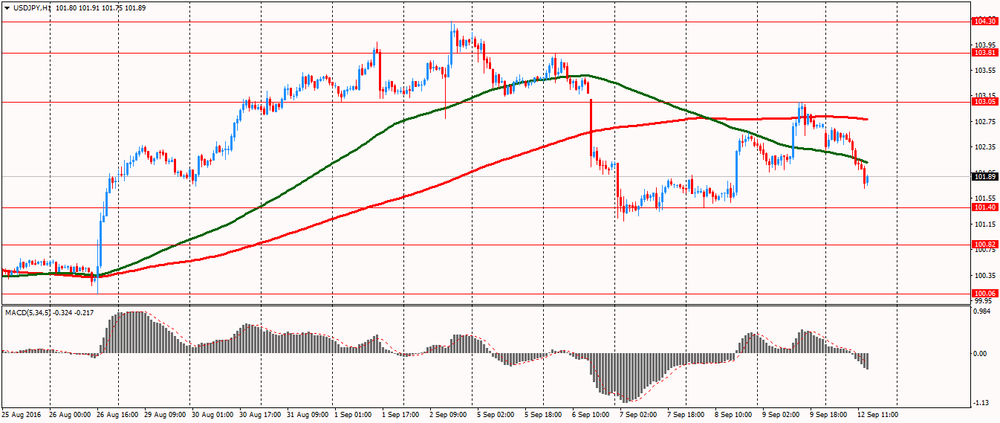Select the 103.81 red price level label
This screenshot has width=1000, height=423.
tap(983, 53)
